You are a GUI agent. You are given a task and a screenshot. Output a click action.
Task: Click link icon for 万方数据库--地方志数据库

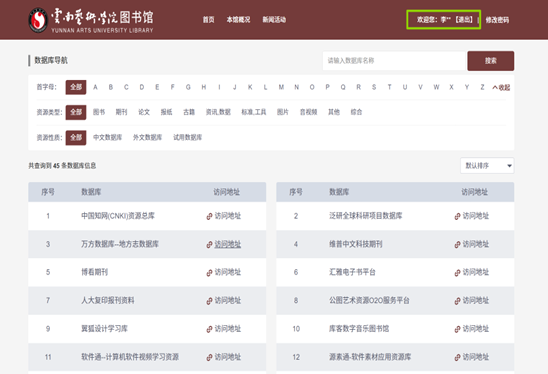click(x=209, y=245)
